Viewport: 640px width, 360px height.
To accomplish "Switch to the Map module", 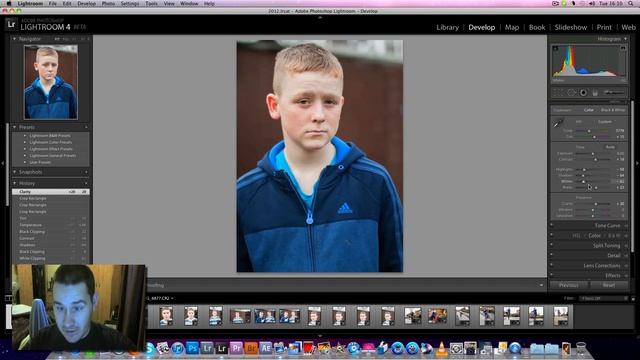I will point(512,27).
